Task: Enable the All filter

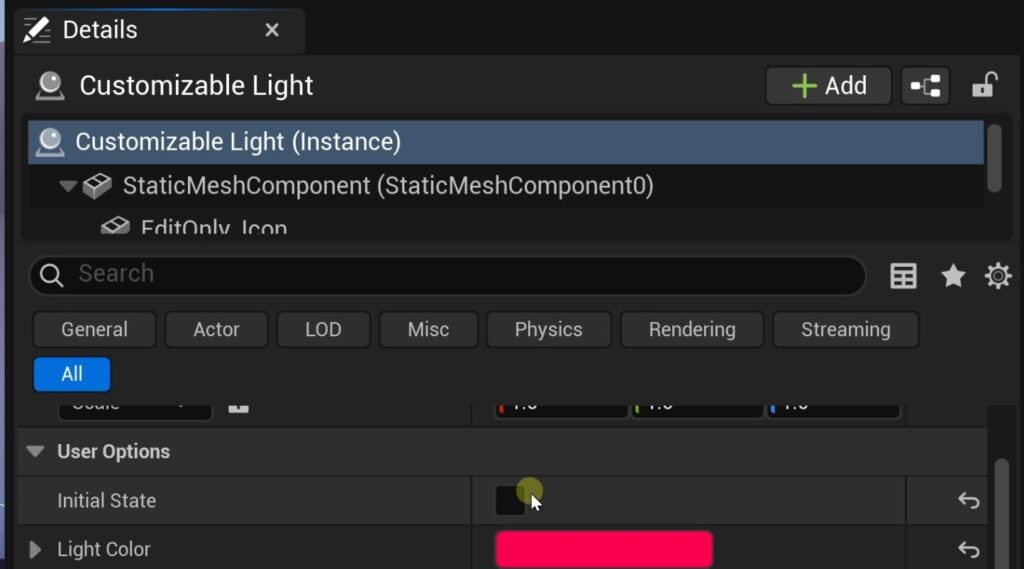Action: (x=72, y=374)
